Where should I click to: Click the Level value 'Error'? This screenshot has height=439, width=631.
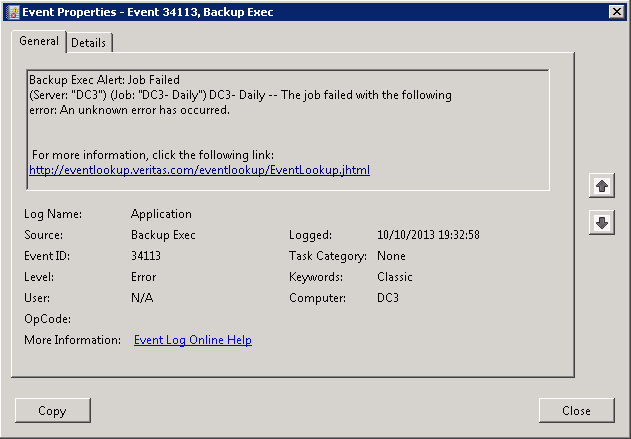pos(143,277)
